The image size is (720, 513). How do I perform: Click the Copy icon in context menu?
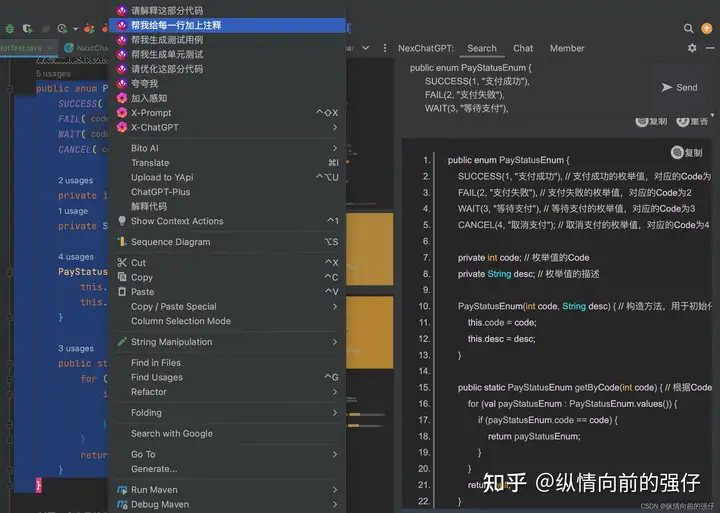point(122,277)
